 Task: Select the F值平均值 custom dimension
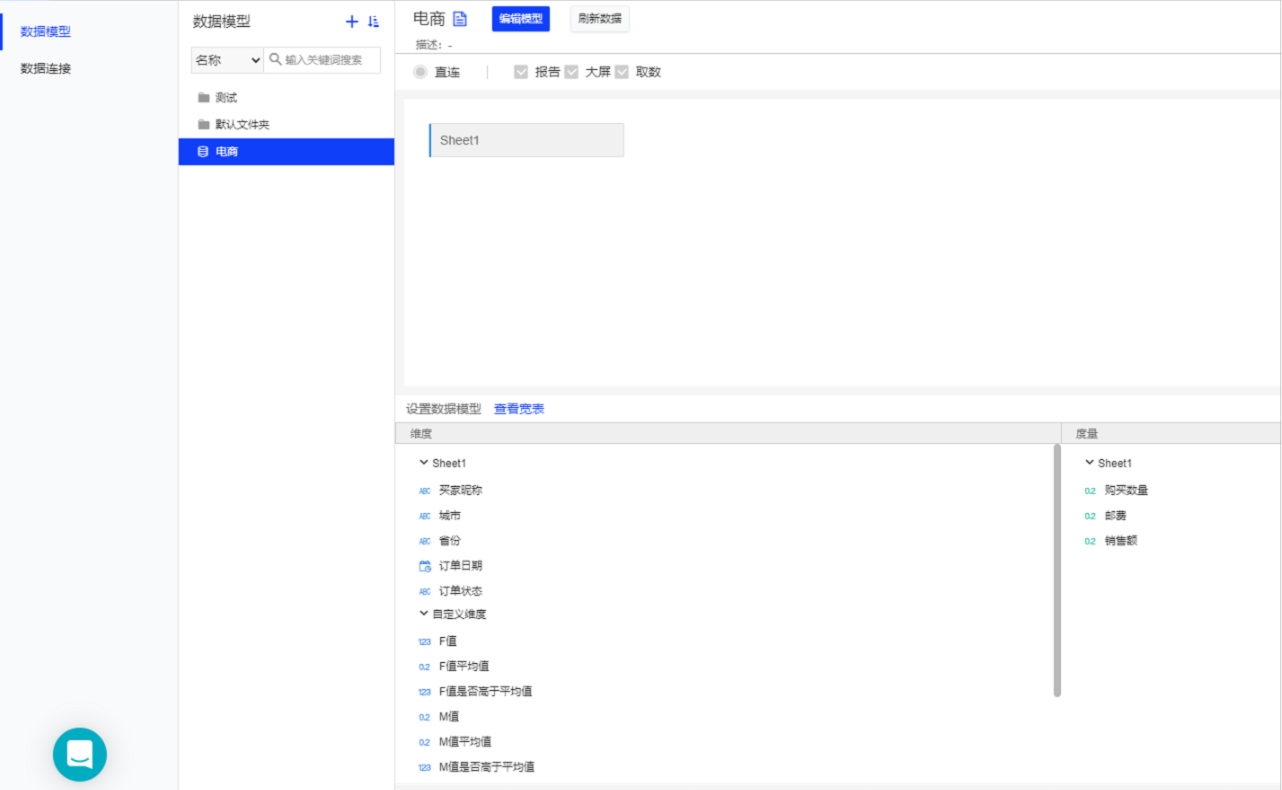point(464,667)
